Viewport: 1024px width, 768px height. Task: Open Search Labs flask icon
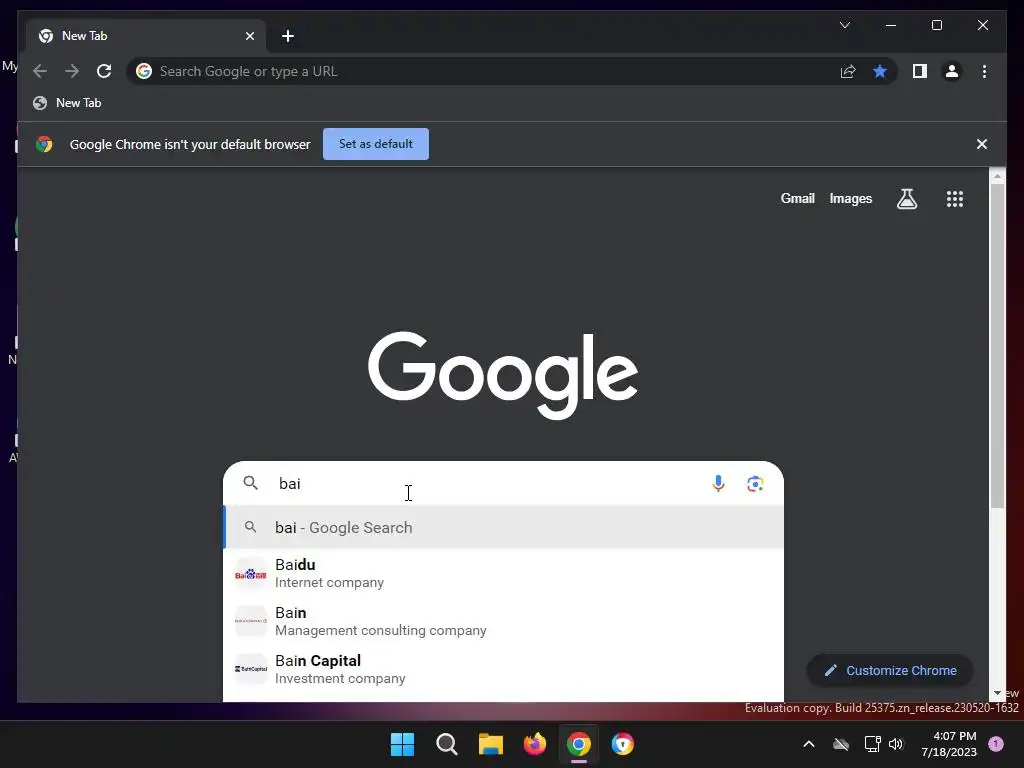pyautogui.click(x=906, y=199)
